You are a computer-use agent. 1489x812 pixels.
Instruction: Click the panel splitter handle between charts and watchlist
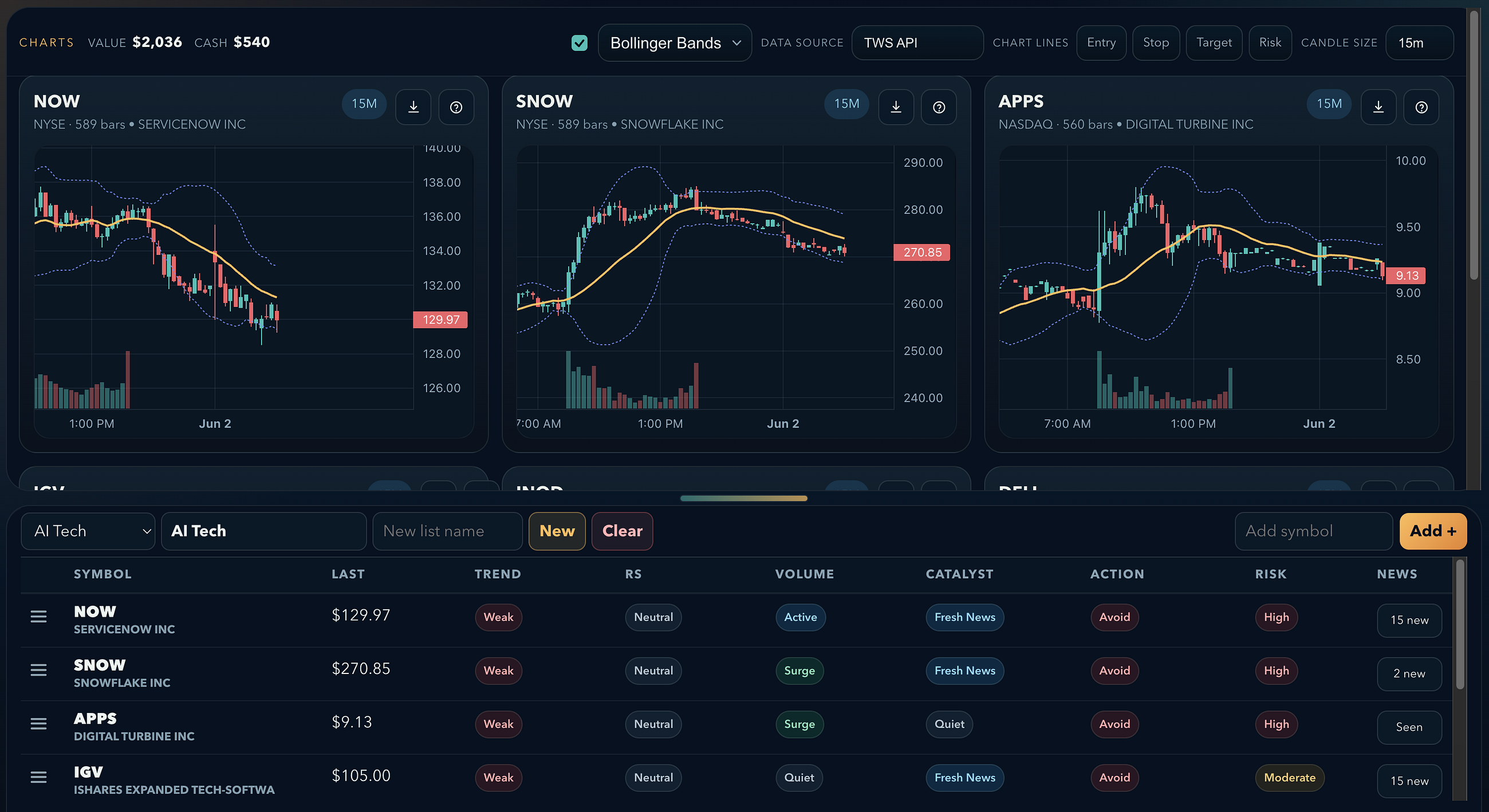point(743,498)
